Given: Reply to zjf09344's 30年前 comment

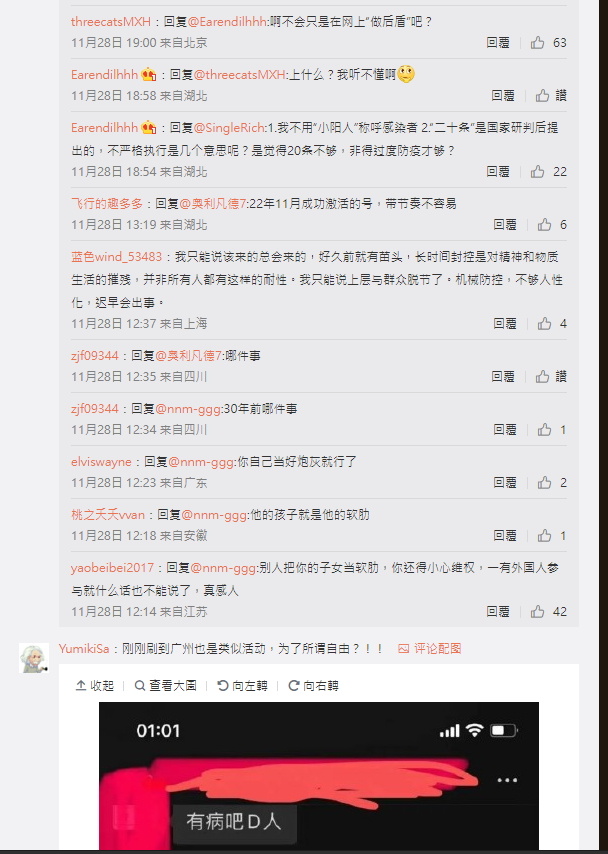Looking at the screenshot, I should point(504,430).
